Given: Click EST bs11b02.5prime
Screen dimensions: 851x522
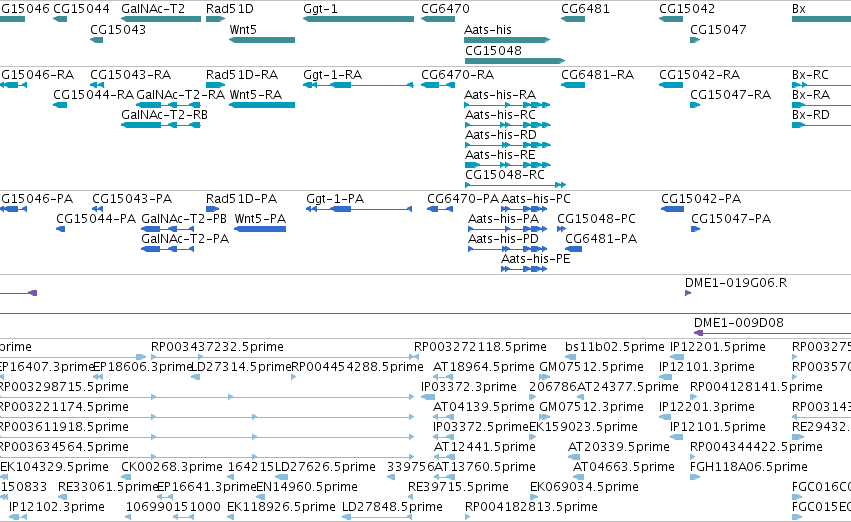Looking at the screenshot, I should click(570, 357).
